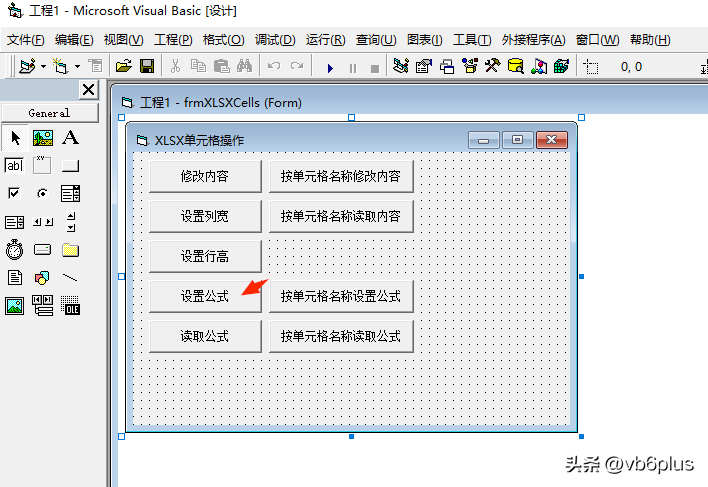Image resolution: width=708 pixels, height=487 pixels.
Task: Click the General tab in toolbox
Action: [50, 113]
